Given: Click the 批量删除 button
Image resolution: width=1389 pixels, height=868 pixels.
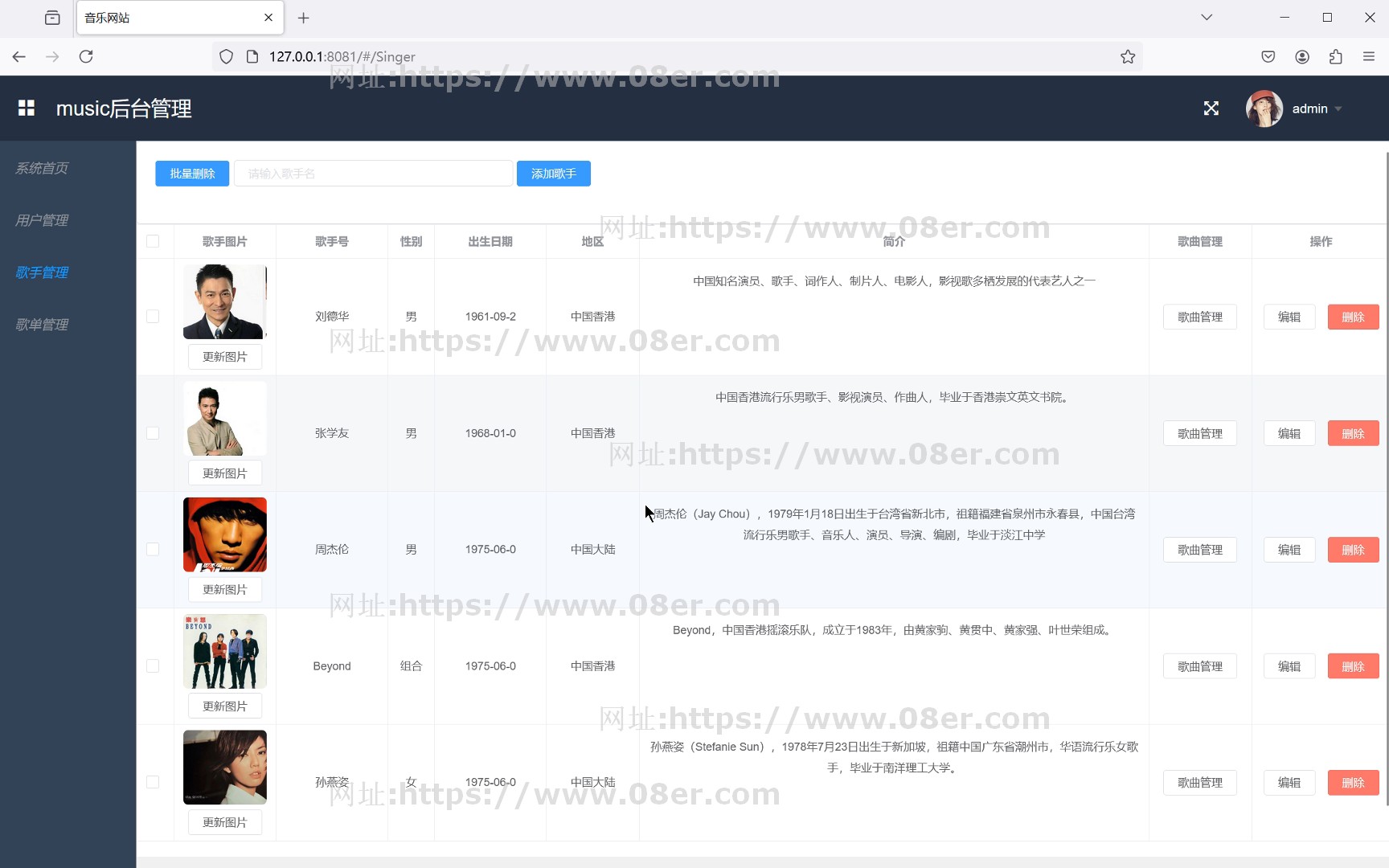Looking at the screenshot, I should click(192, 174).
